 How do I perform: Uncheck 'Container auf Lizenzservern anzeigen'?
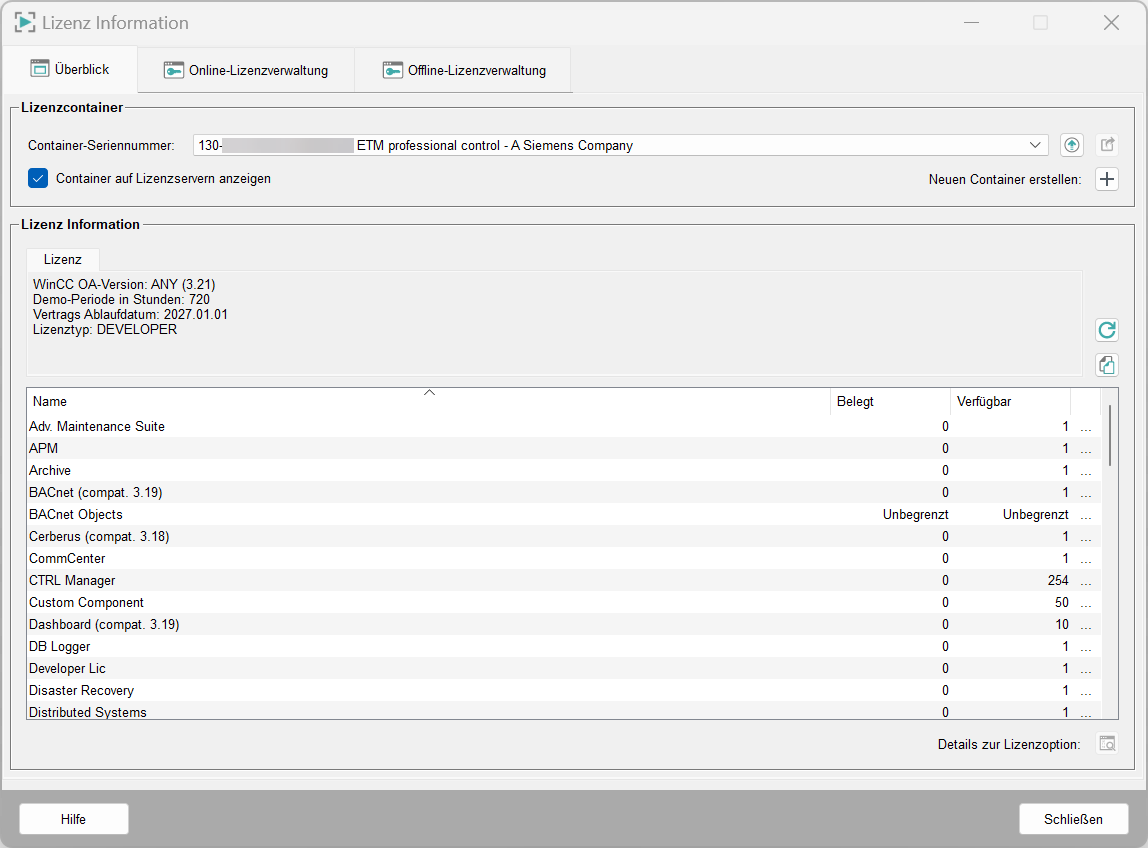tap(39, 179)
